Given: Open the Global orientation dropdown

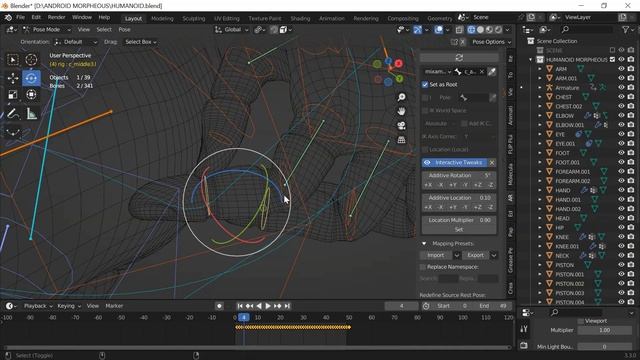Looking at the screenshot, I should pyautogui.click(x=231, y=30).
